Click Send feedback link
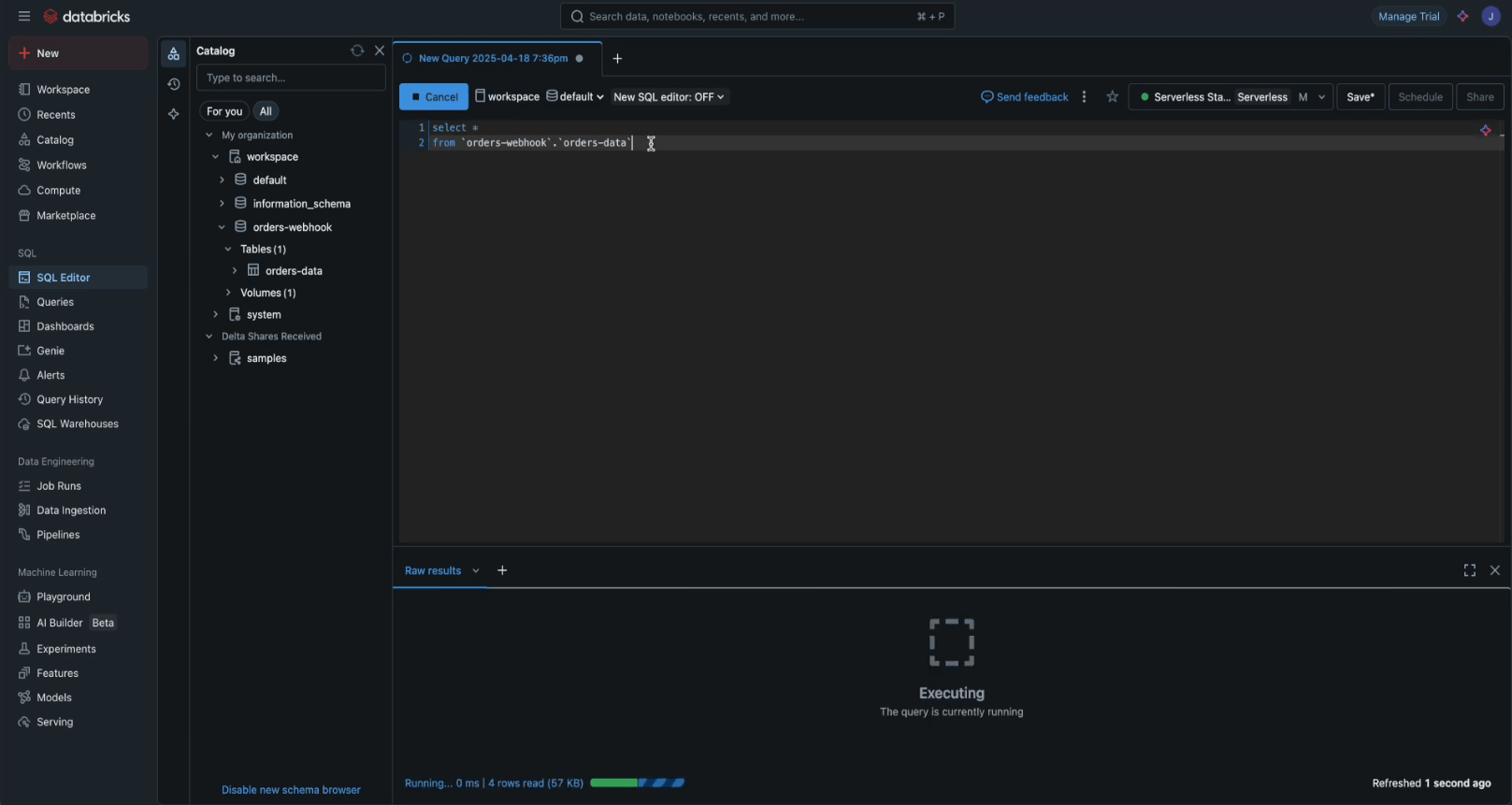Screen dimensions: 1512x805 click(1024, 97)
